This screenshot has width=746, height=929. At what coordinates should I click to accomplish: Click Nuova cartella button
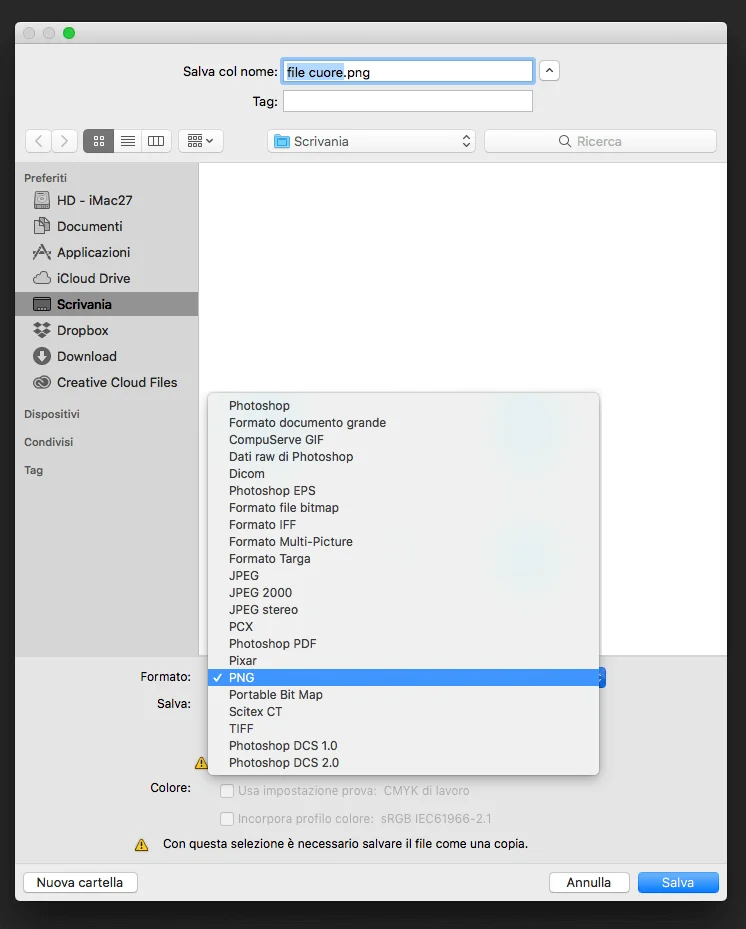click(x=80, y=882)
